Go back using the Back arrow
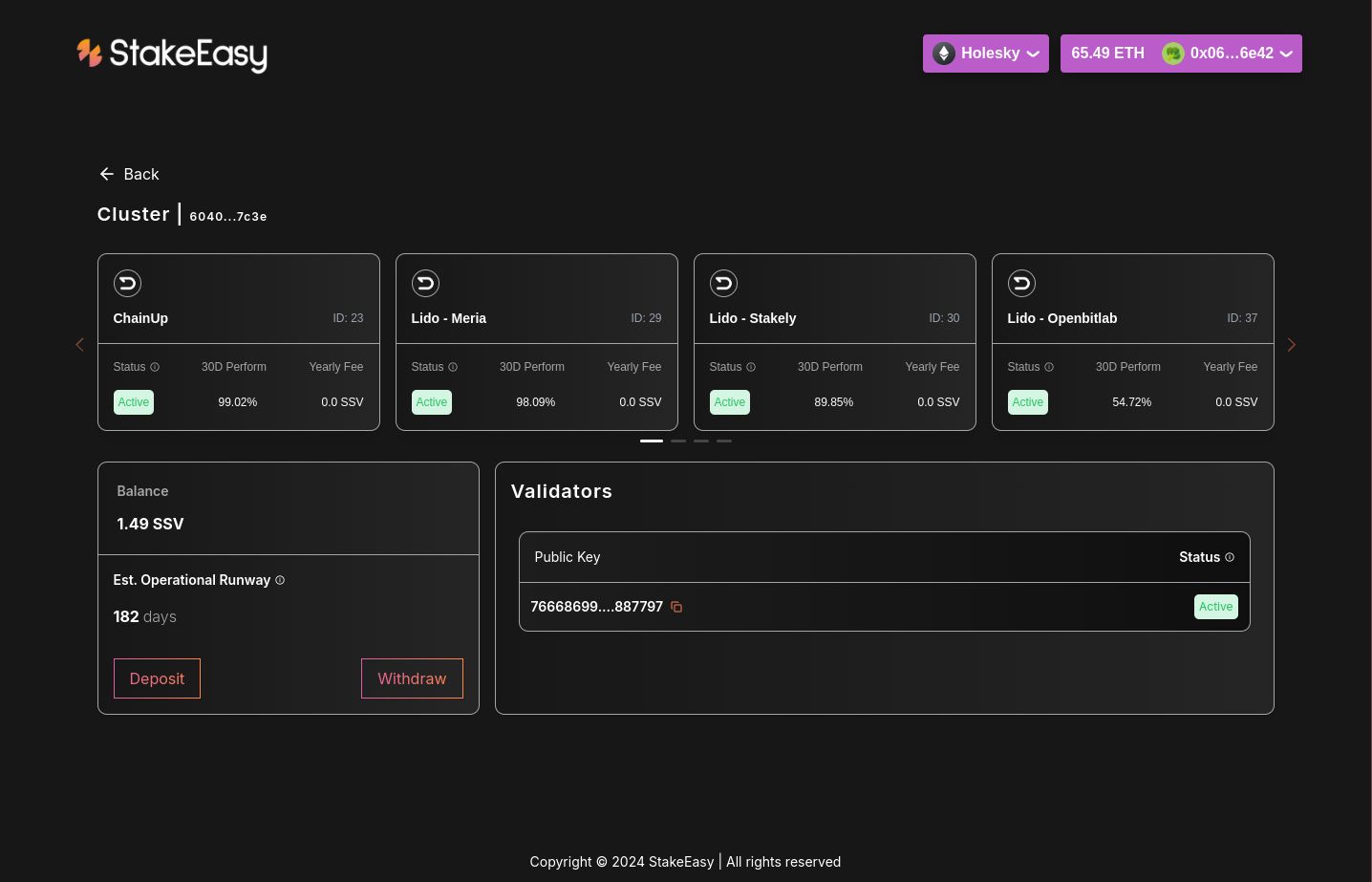This screenshot has width=1372, height=882. click(x=106, y=174)
